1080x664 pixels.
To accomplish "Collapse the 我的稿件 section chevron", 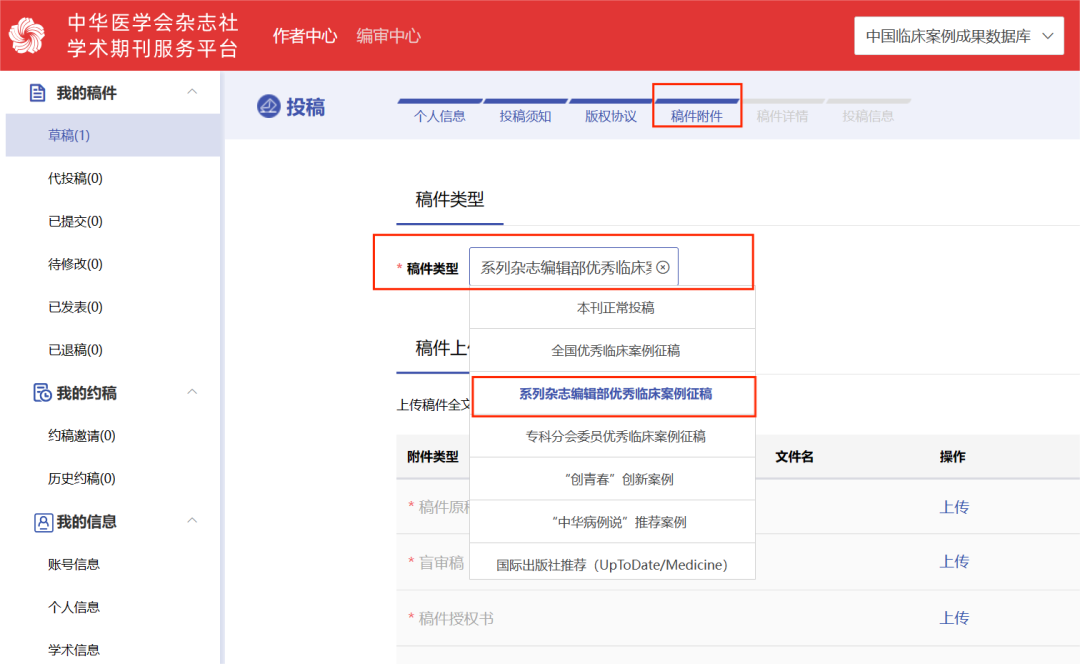I will click(x=192, y=92).
